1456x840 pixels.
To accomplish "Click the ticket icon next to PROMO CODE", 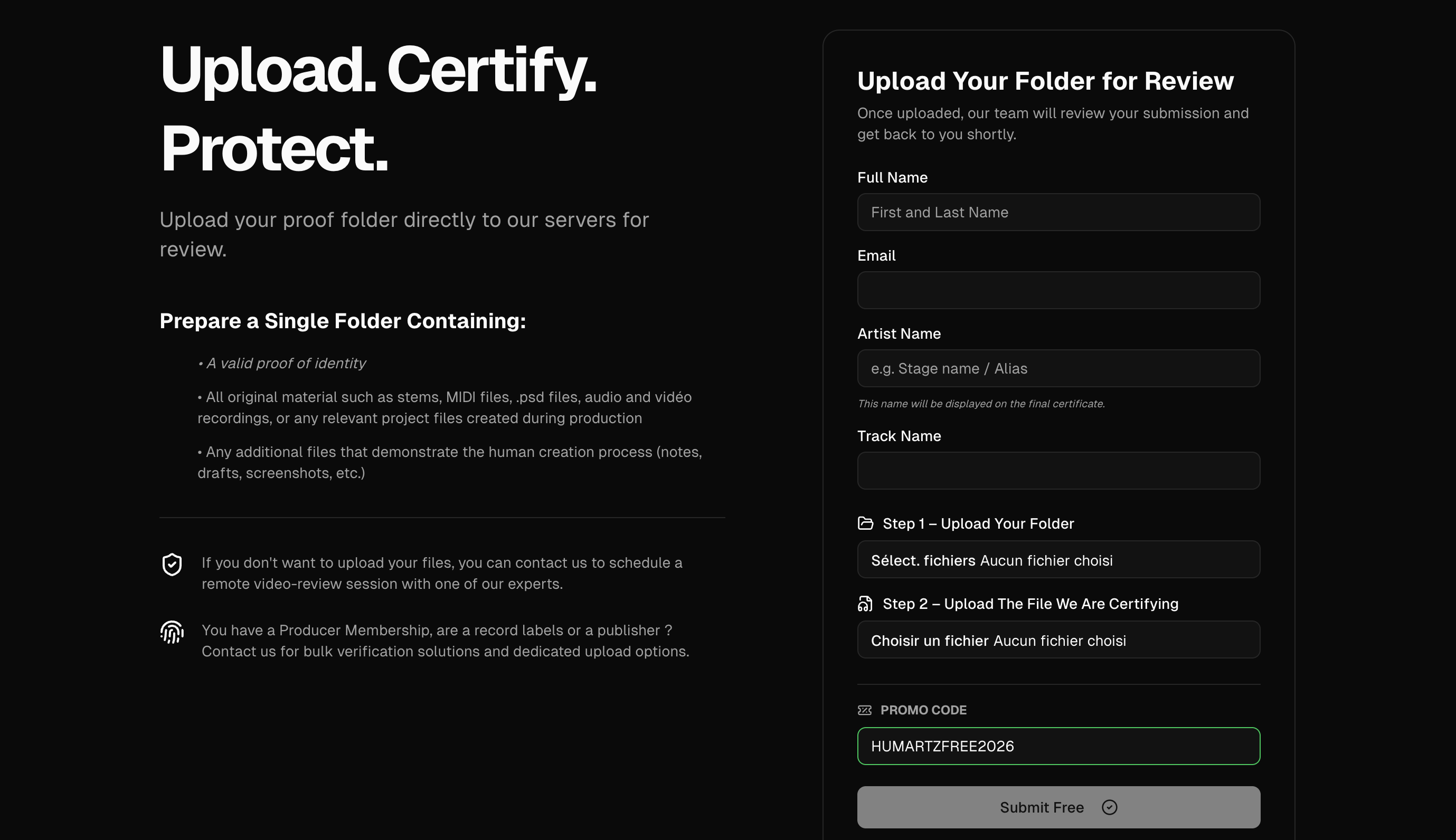I will (x=865, y=710).
